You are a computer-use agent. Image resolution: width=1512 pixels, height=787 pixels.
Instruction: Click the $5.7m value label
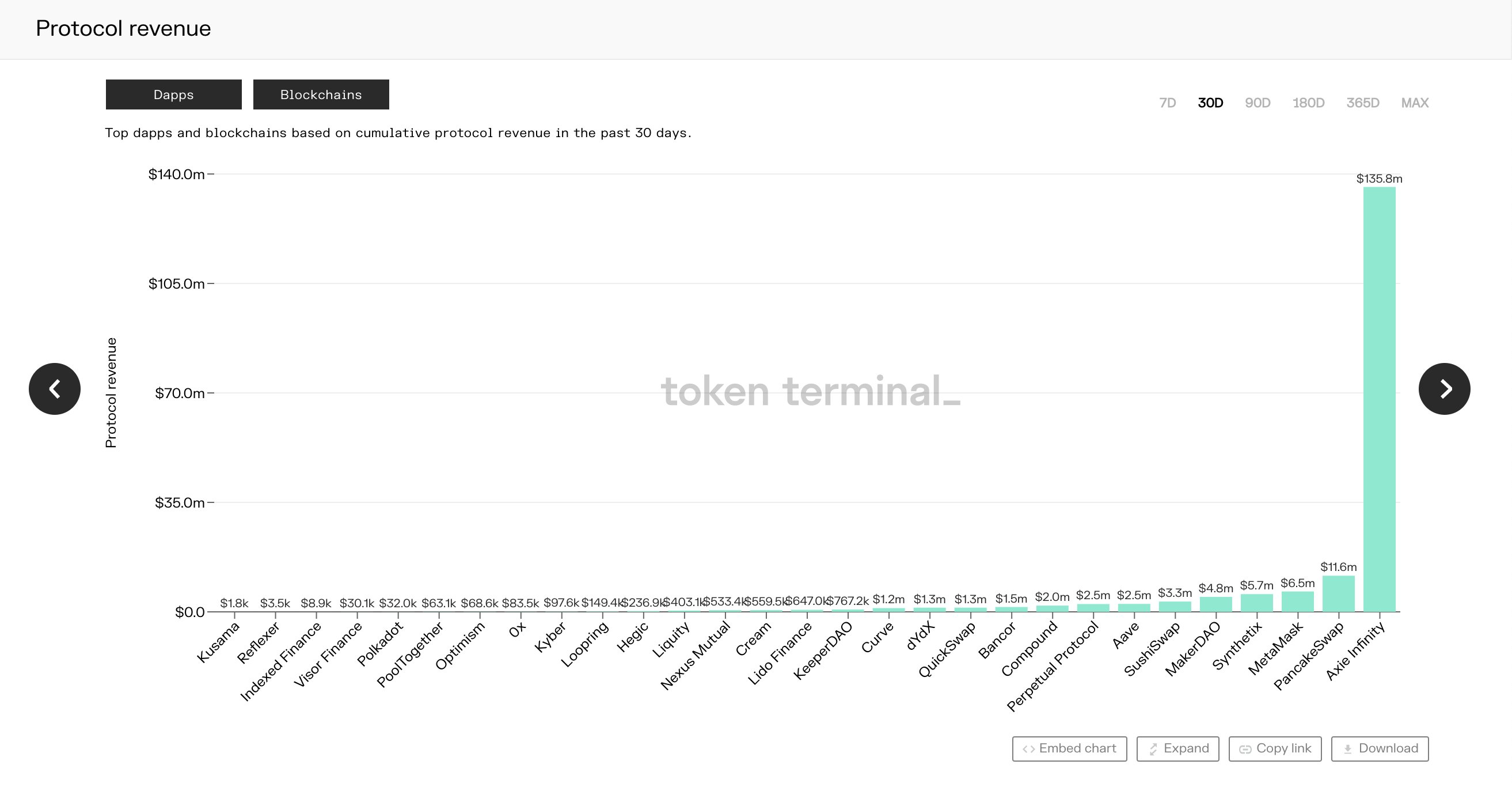tap(1257, 585)
